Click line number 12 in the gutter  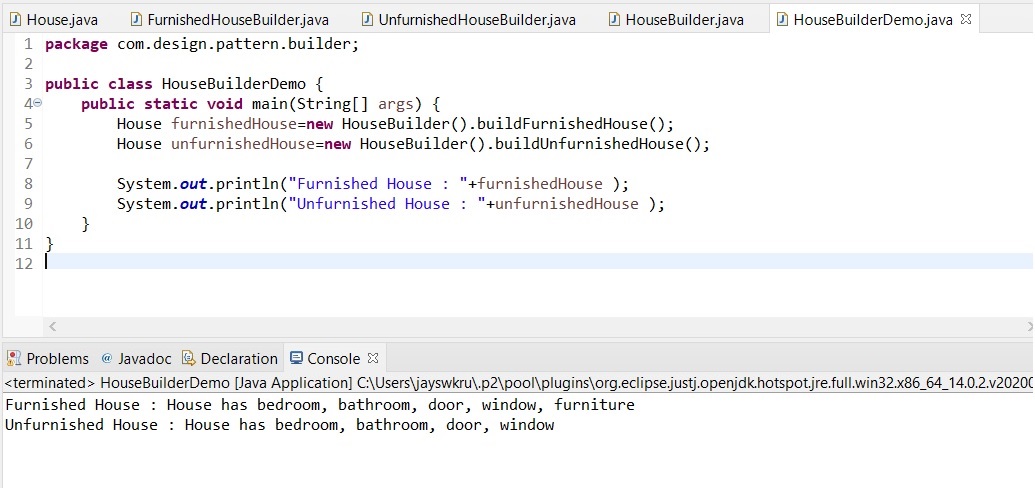tap(23, 263)
